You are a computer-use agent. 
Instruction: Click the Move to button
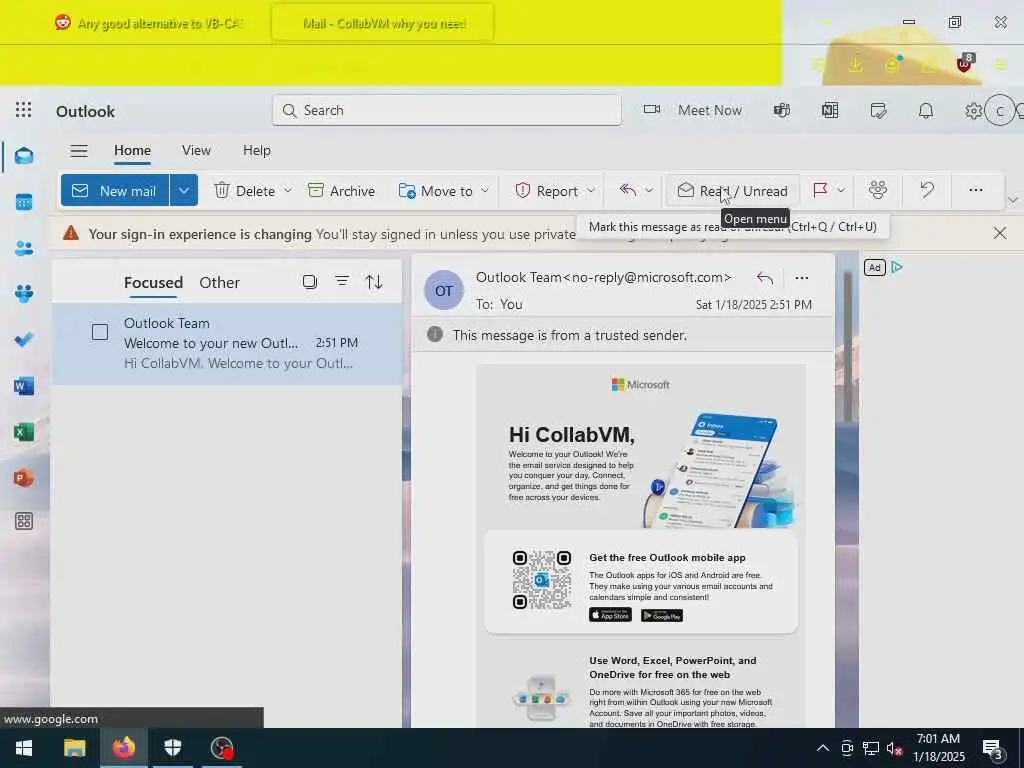pyautogui.click(x=435, y=191)
